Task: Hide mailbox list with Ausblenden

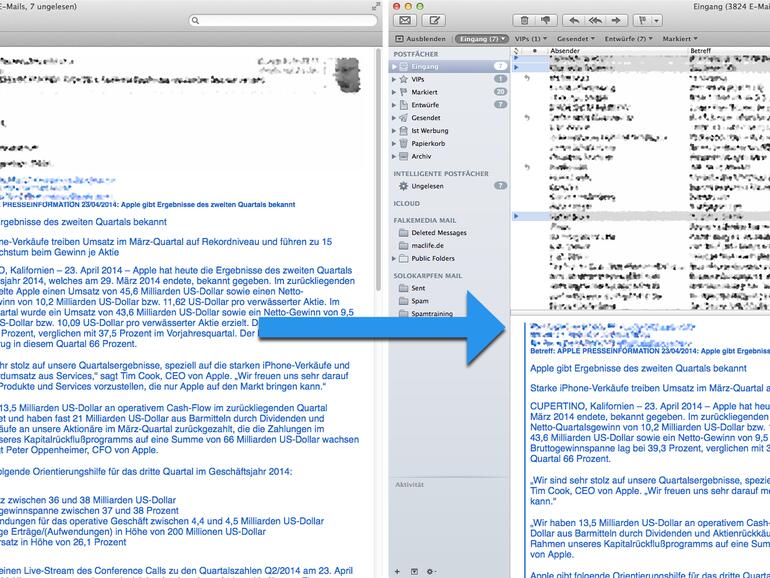Action: (420, 39)
